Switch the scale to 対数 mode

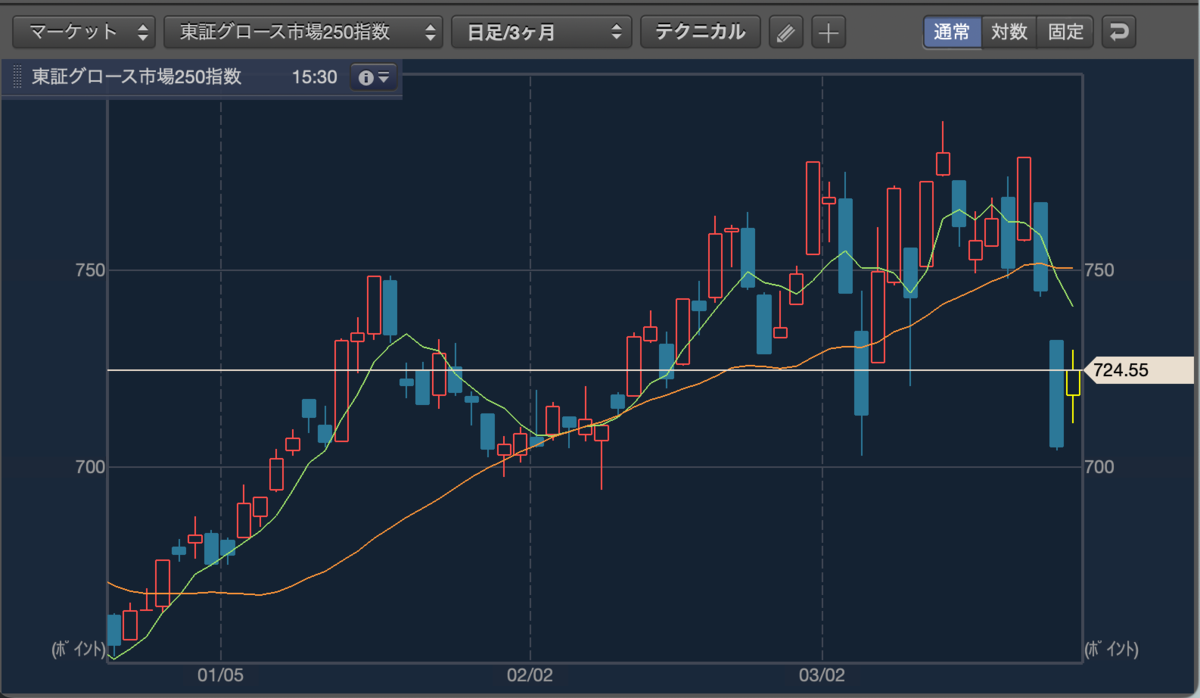pos(1009,31)
